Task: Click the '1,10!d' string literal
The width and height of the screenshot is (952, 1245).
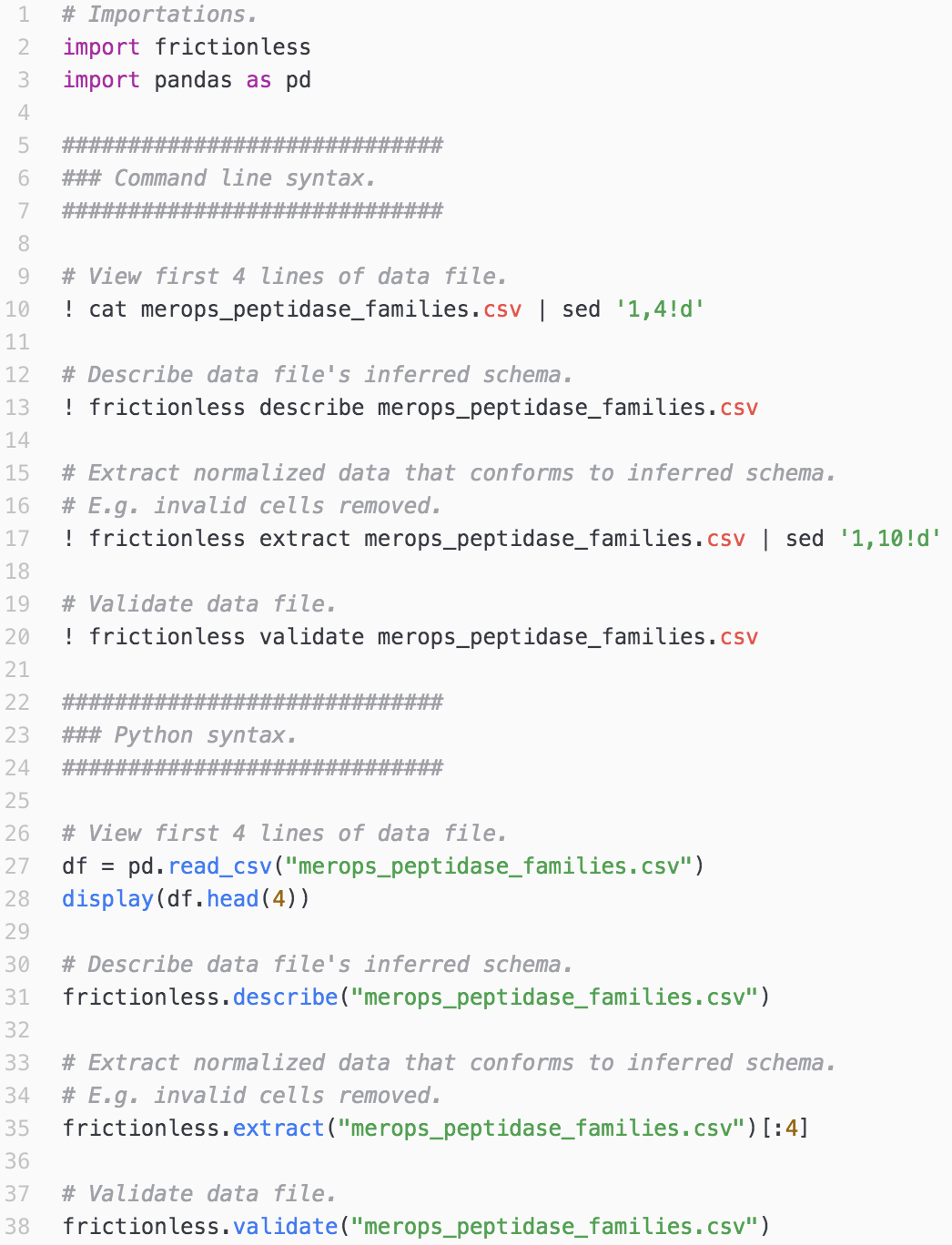Action: [889, 539]
